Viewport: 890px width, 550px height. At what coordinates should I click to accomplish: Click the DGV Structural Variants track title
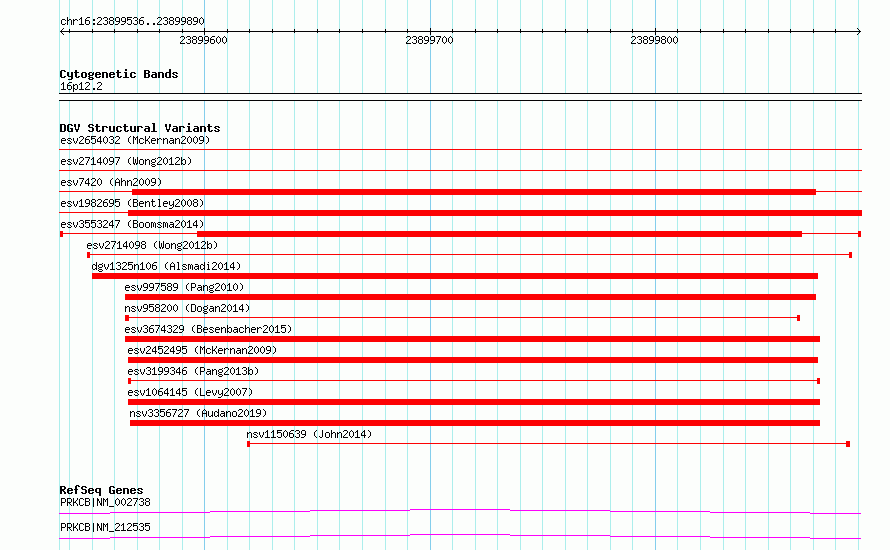coord(140,128)
